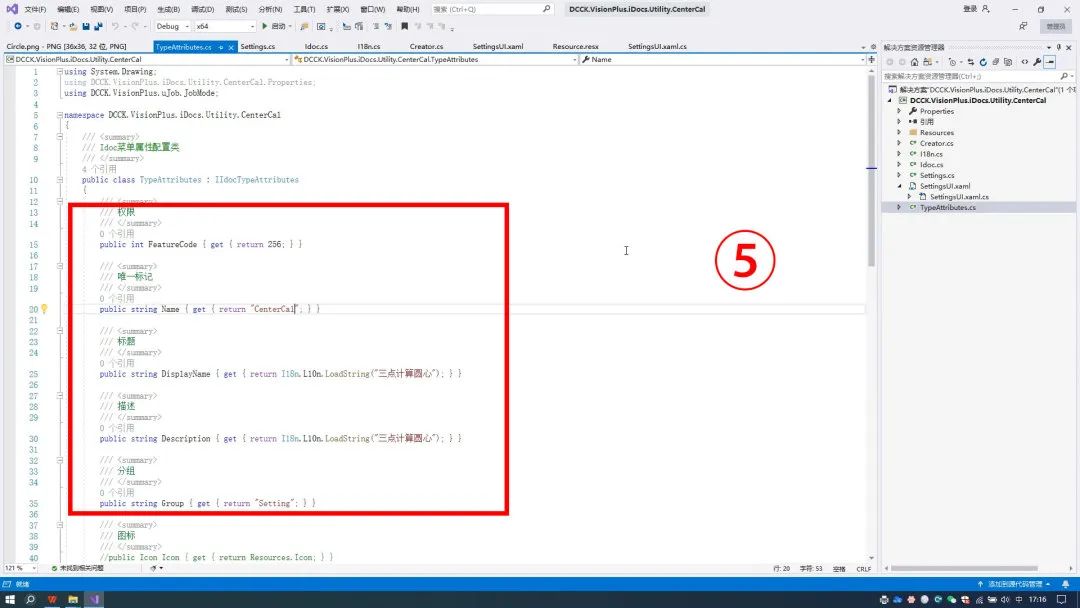The image size is (1080, 608).
Task: Click the sync with active document icon
Action: tap(970, 62)
